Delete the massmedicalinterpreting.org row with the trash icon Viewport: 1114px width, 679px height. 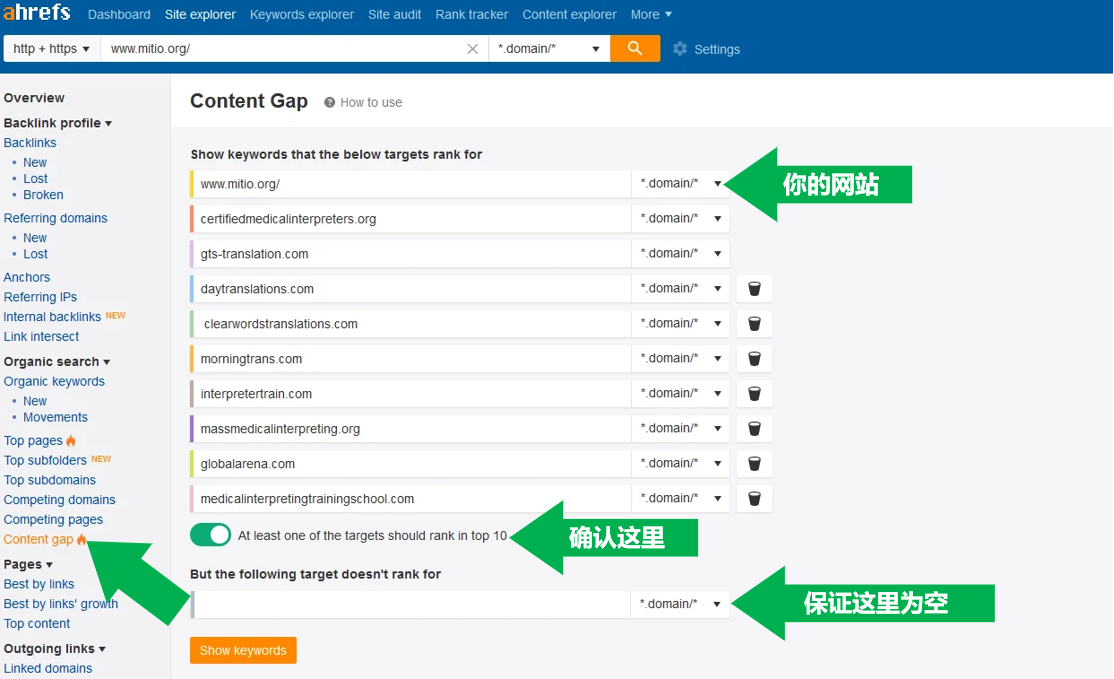(x=755, y=428)
